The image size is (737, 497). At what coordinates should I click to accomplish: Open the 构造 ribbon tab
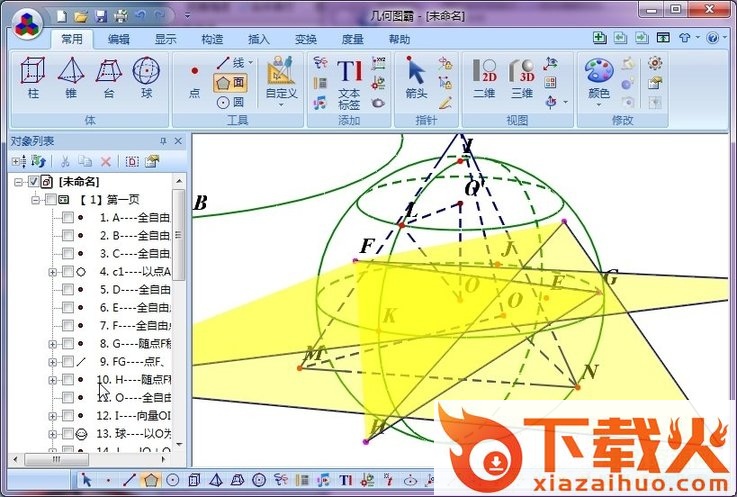pyautogui.click(x=212, y=39)
